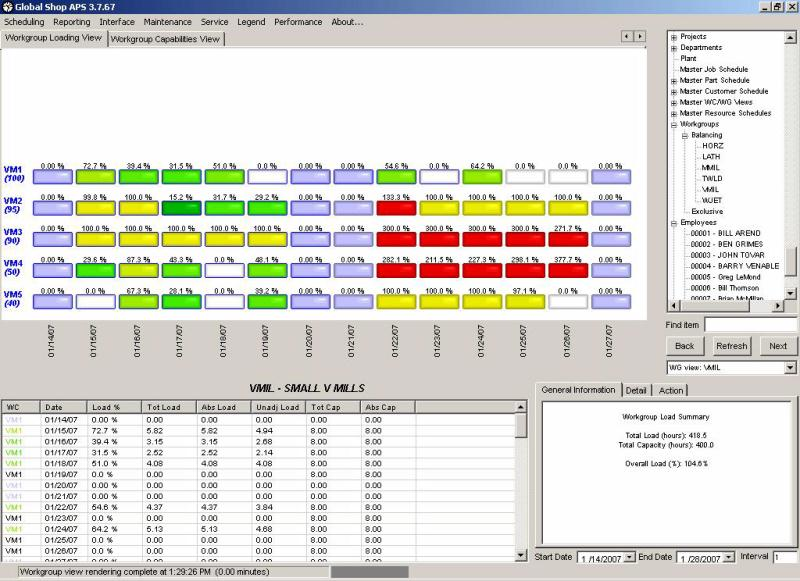
Task: Click tree panel scroll up arrow
Action: [x=790, y=37]
